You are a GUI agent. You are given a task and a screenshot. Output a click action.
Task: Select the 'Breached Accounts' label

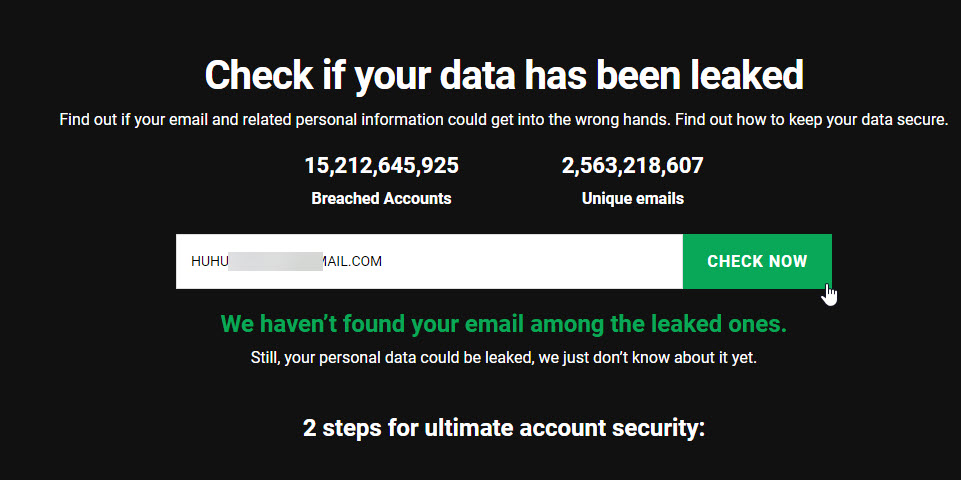click(381, 198)
